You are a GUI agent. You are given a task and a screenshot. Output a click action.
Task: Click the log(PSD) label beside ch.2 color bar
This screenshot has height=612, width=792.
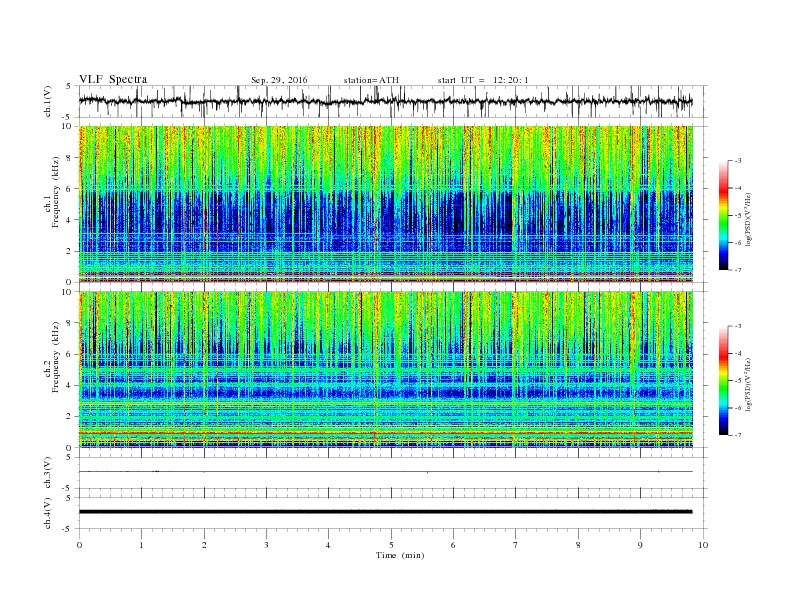(x=749, y=385)
